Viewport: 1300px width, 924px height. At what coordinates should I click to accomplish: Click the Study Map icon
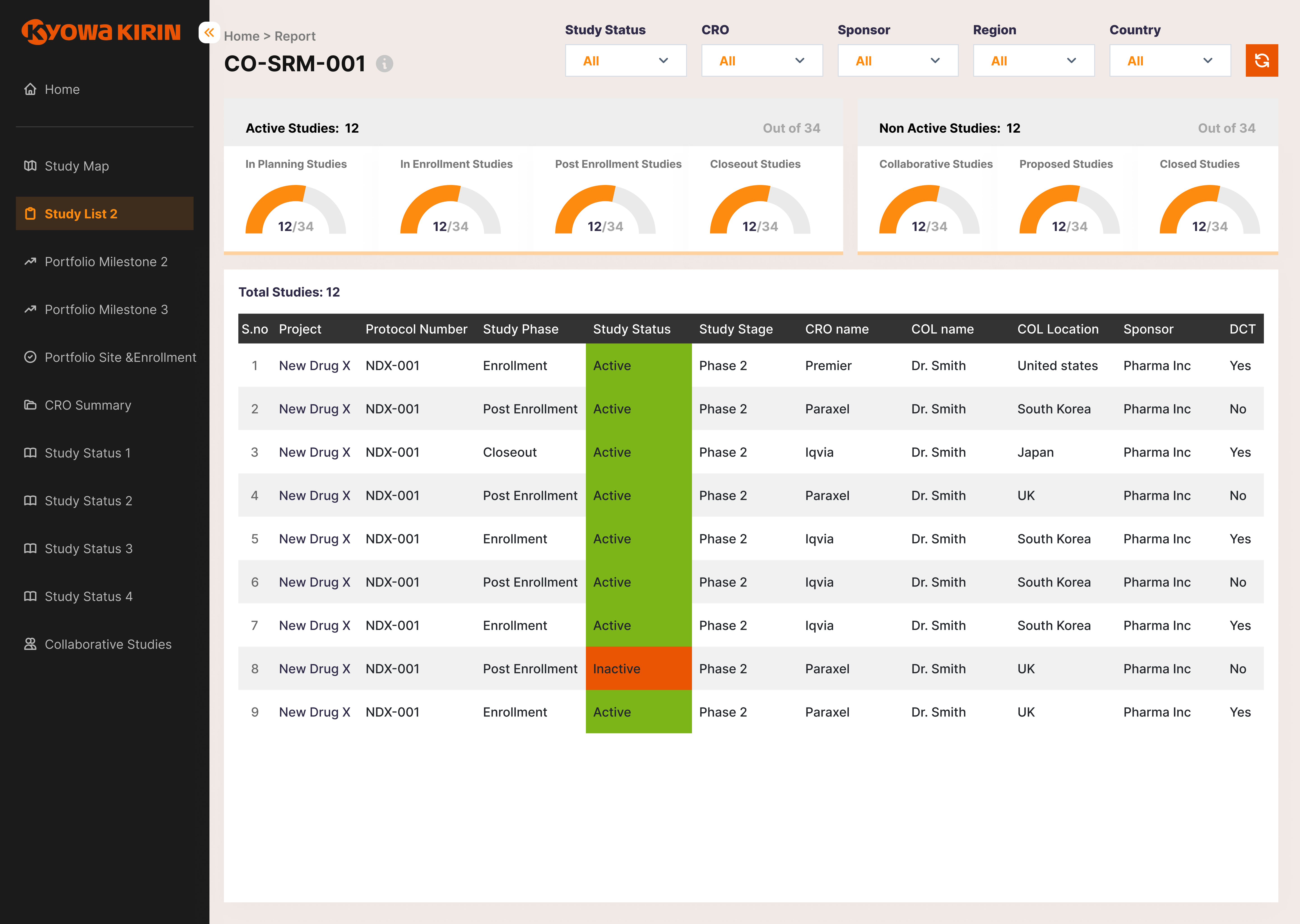pos(30,166)
